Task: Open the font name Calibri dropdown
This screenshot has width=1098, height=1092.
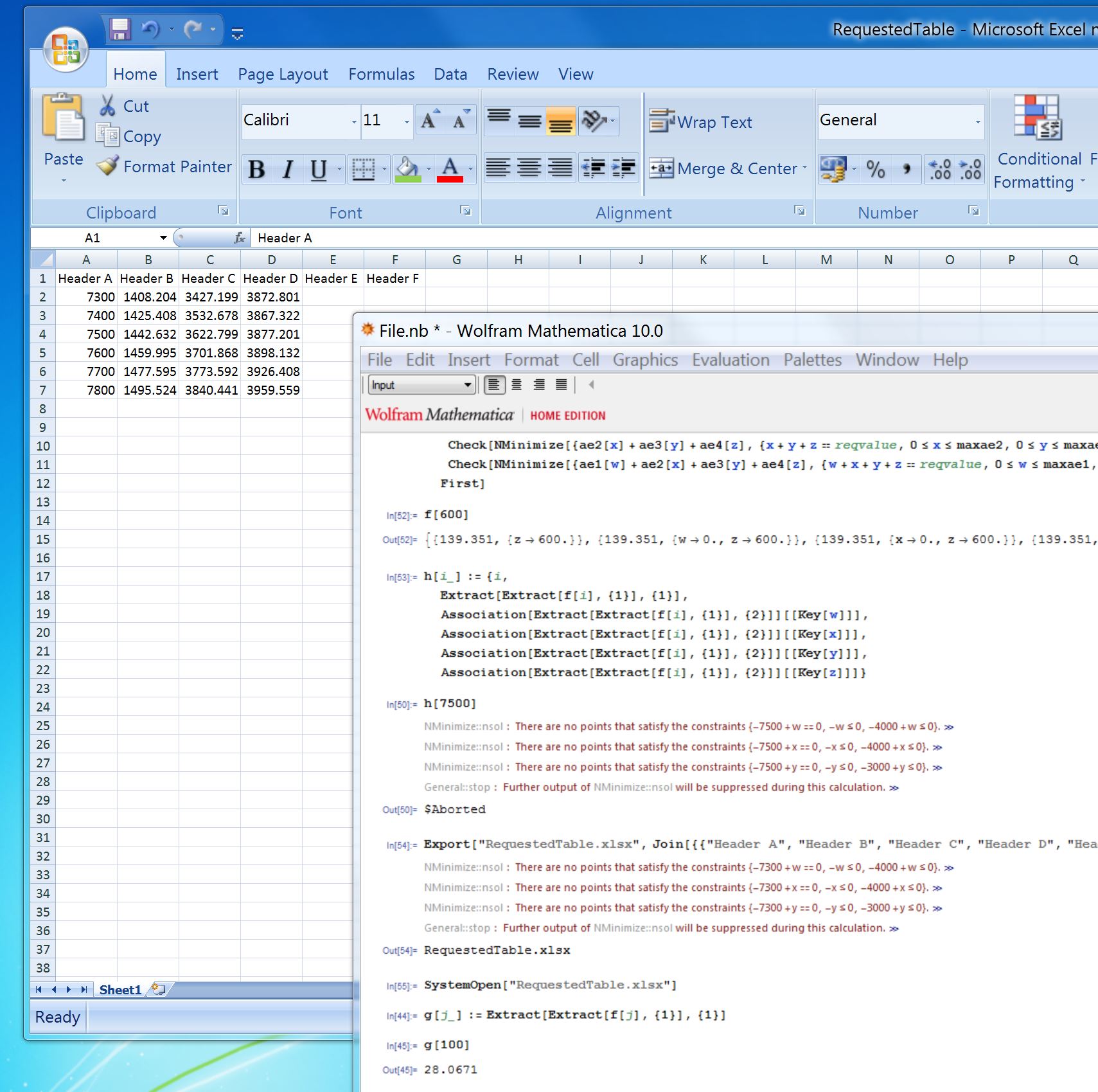Action: point(353,121)
